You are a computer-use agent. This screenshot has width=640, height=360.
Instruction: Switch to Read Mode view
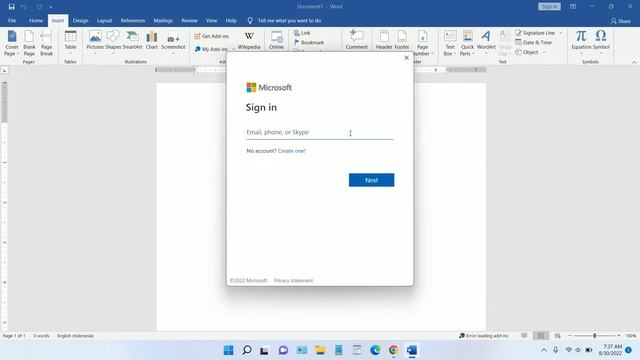pos(524,336)
